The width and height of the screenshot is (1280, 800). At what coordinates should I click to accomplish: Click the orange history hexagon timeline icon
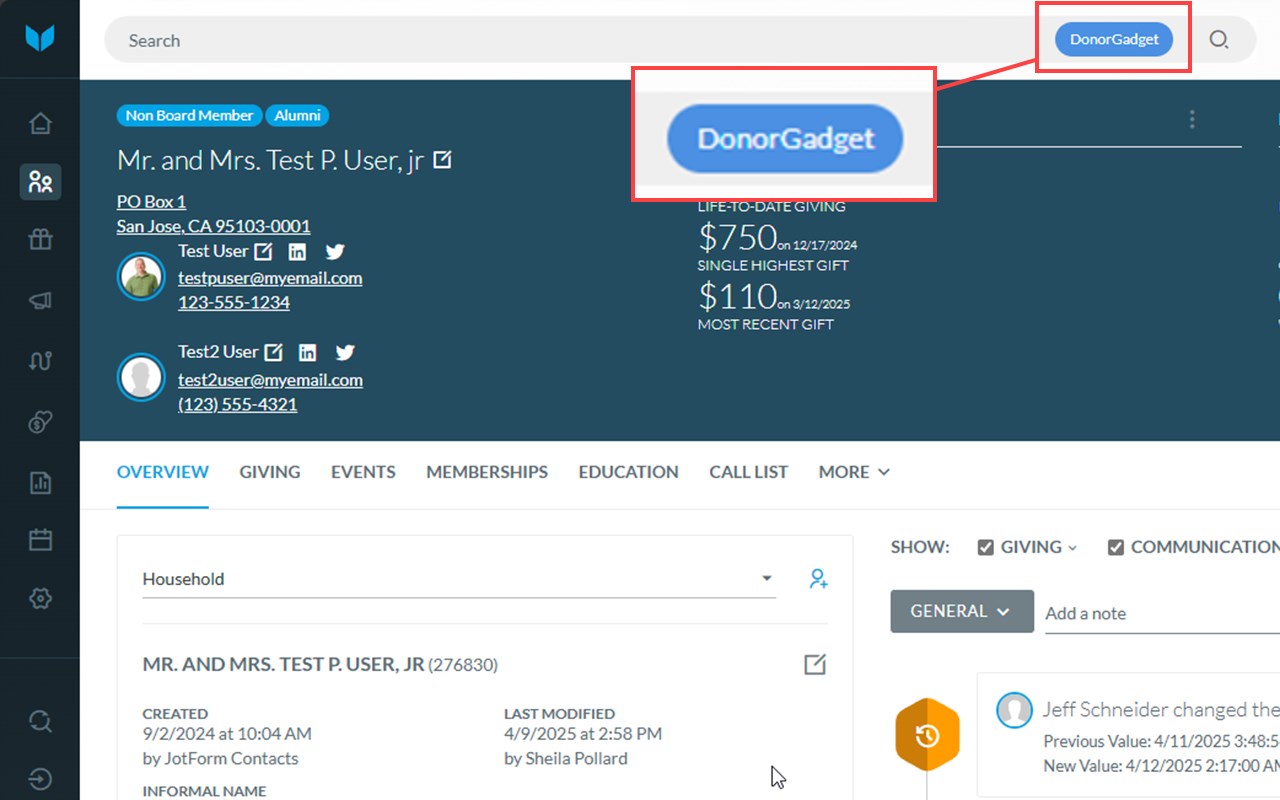[x=927, y=735]
